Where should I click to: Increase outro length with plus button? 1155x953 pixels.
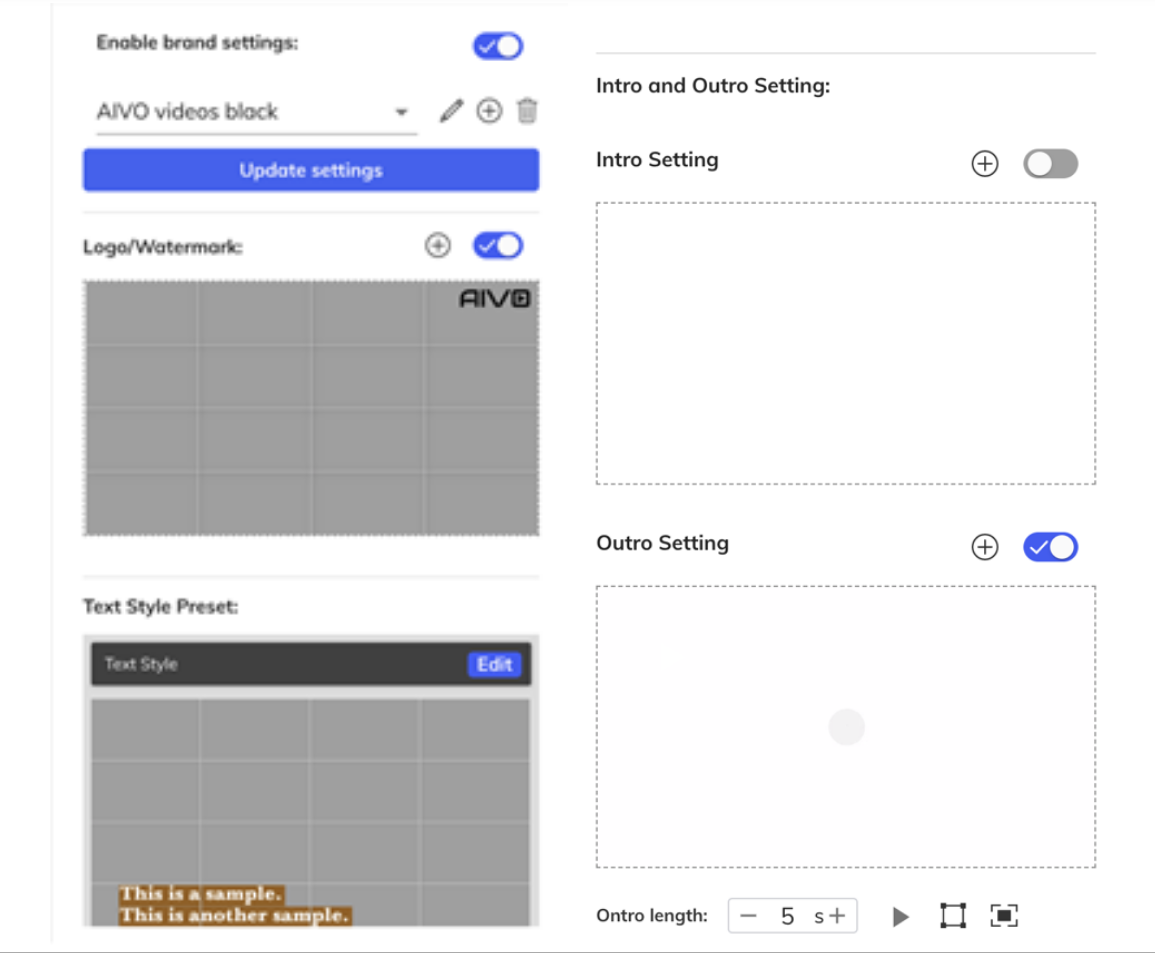[x=837, y=916]
